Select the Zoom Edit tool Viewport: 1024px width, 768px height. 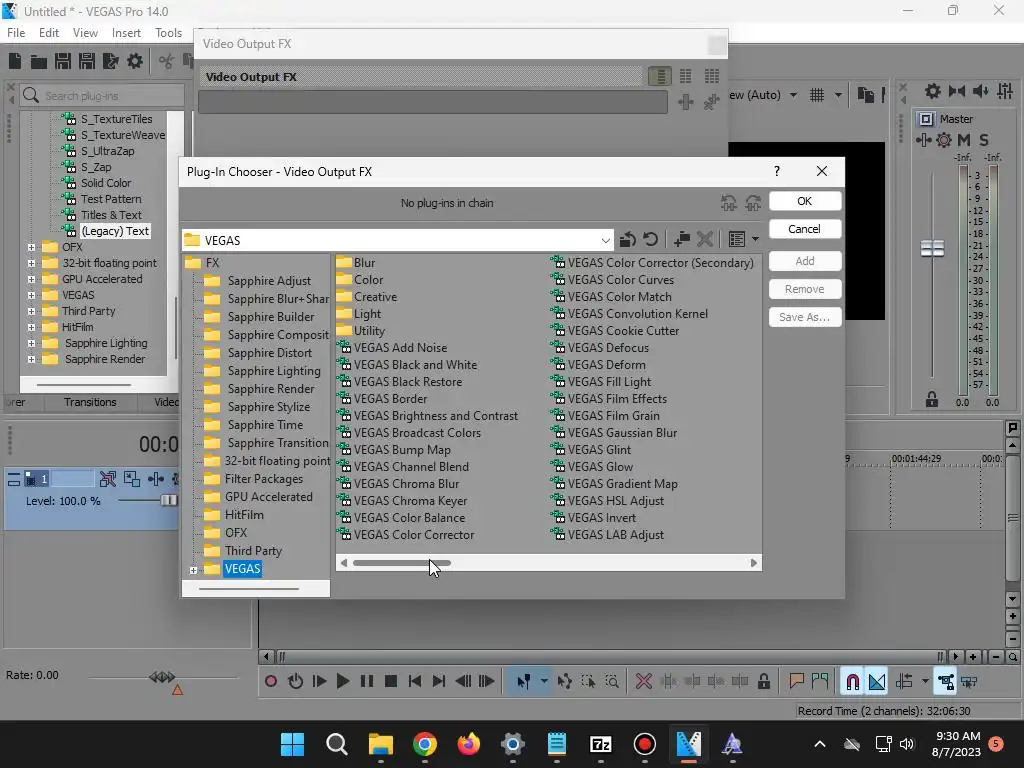pyautogui.click(x=612, y=682)
